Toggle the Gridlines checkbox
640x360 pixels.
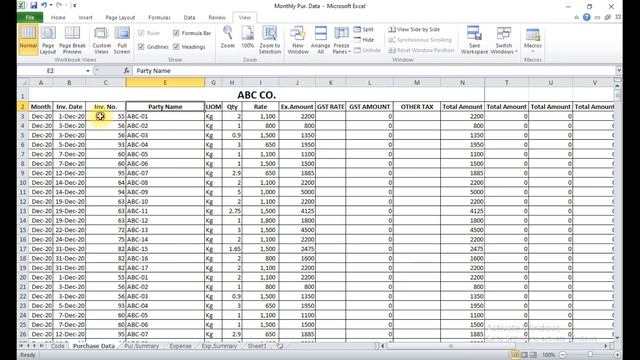(x=141, y=47)
